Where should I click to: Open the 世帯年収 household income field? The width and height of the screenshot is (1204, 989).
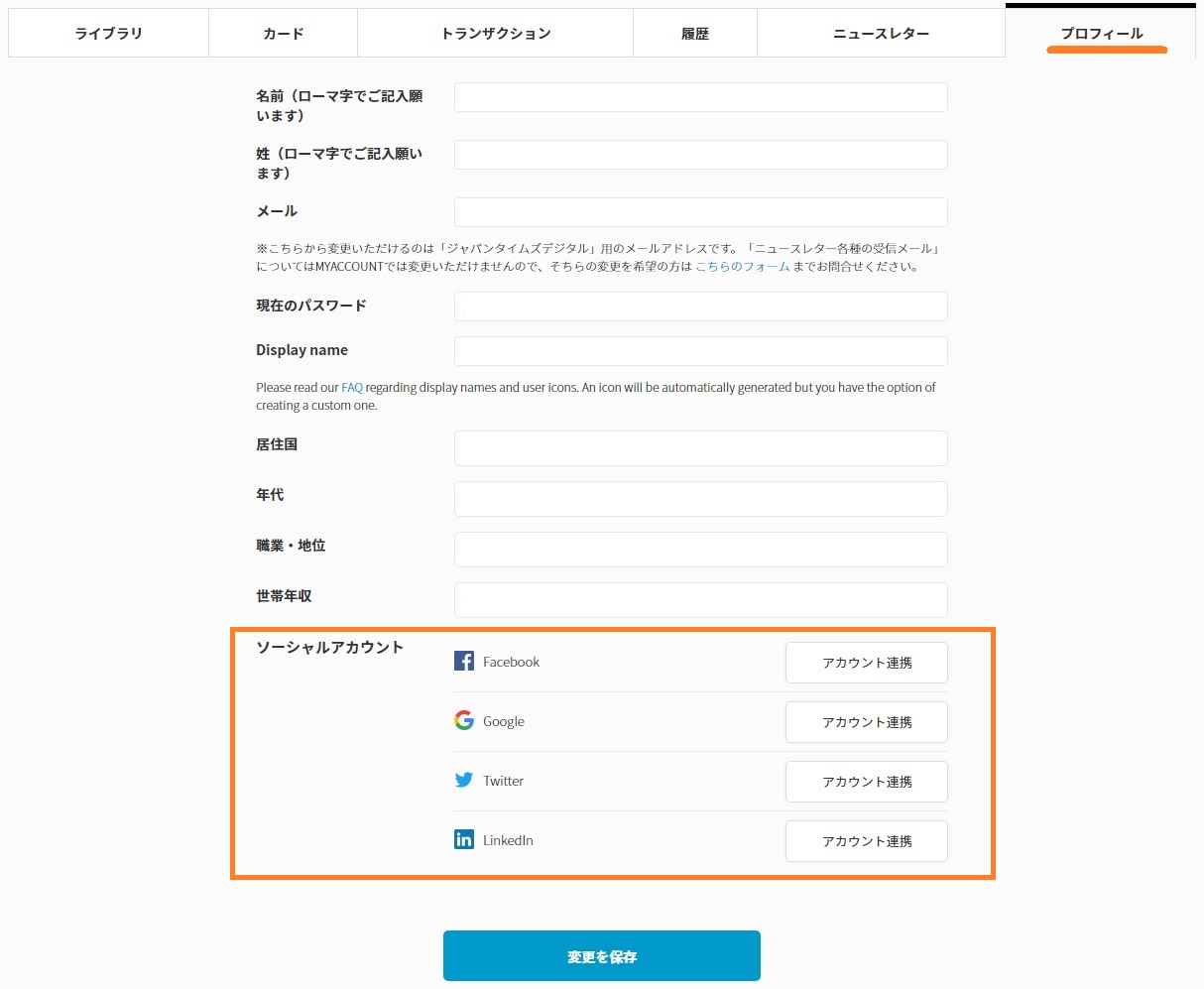click(701, 600)
